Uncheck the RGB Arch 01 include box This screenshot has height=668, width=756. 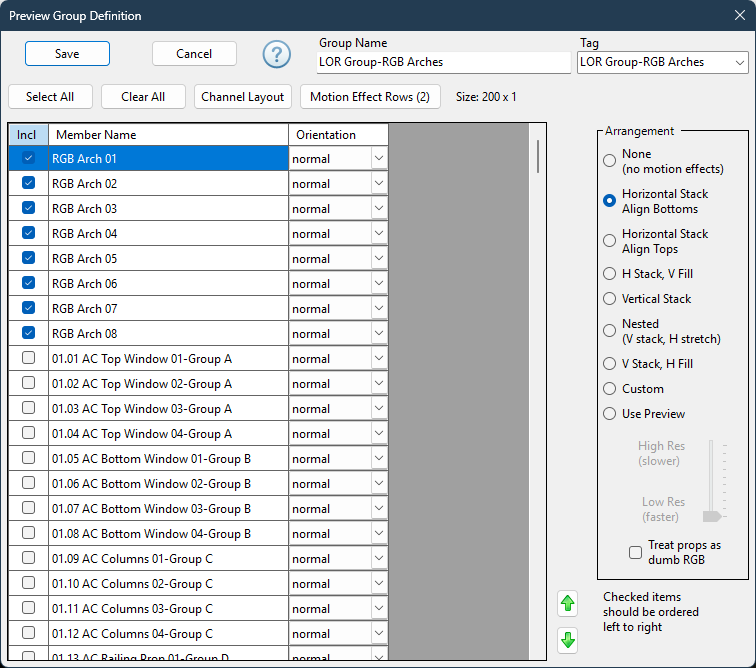[x=28, y=158]
